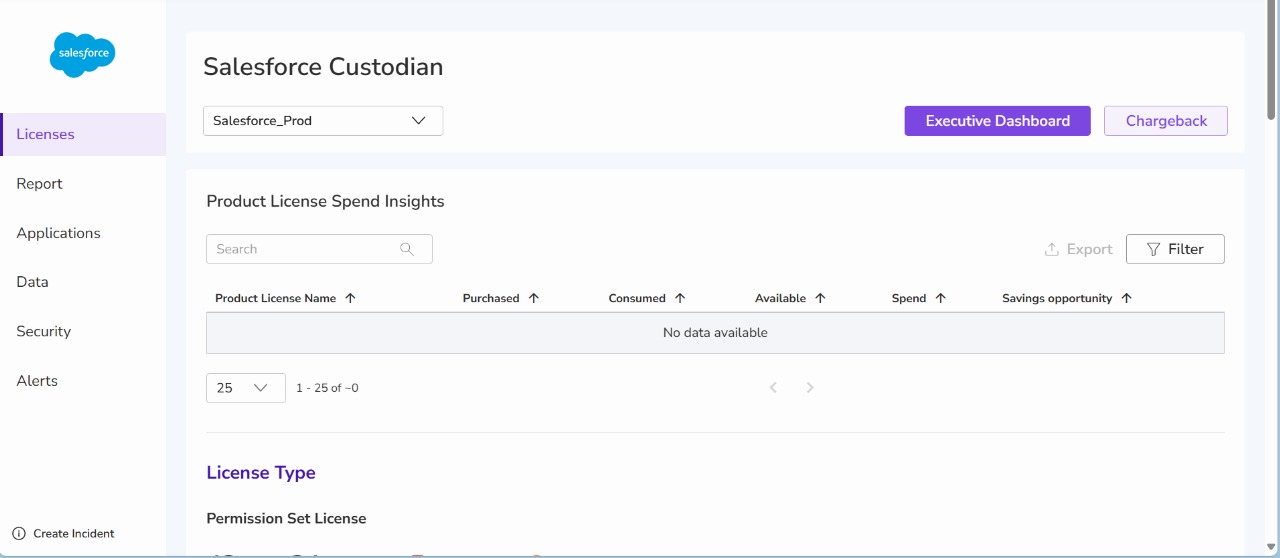1280x558 pixels.
Task: Sort by Available column arrow
Action: click(821, 298)
